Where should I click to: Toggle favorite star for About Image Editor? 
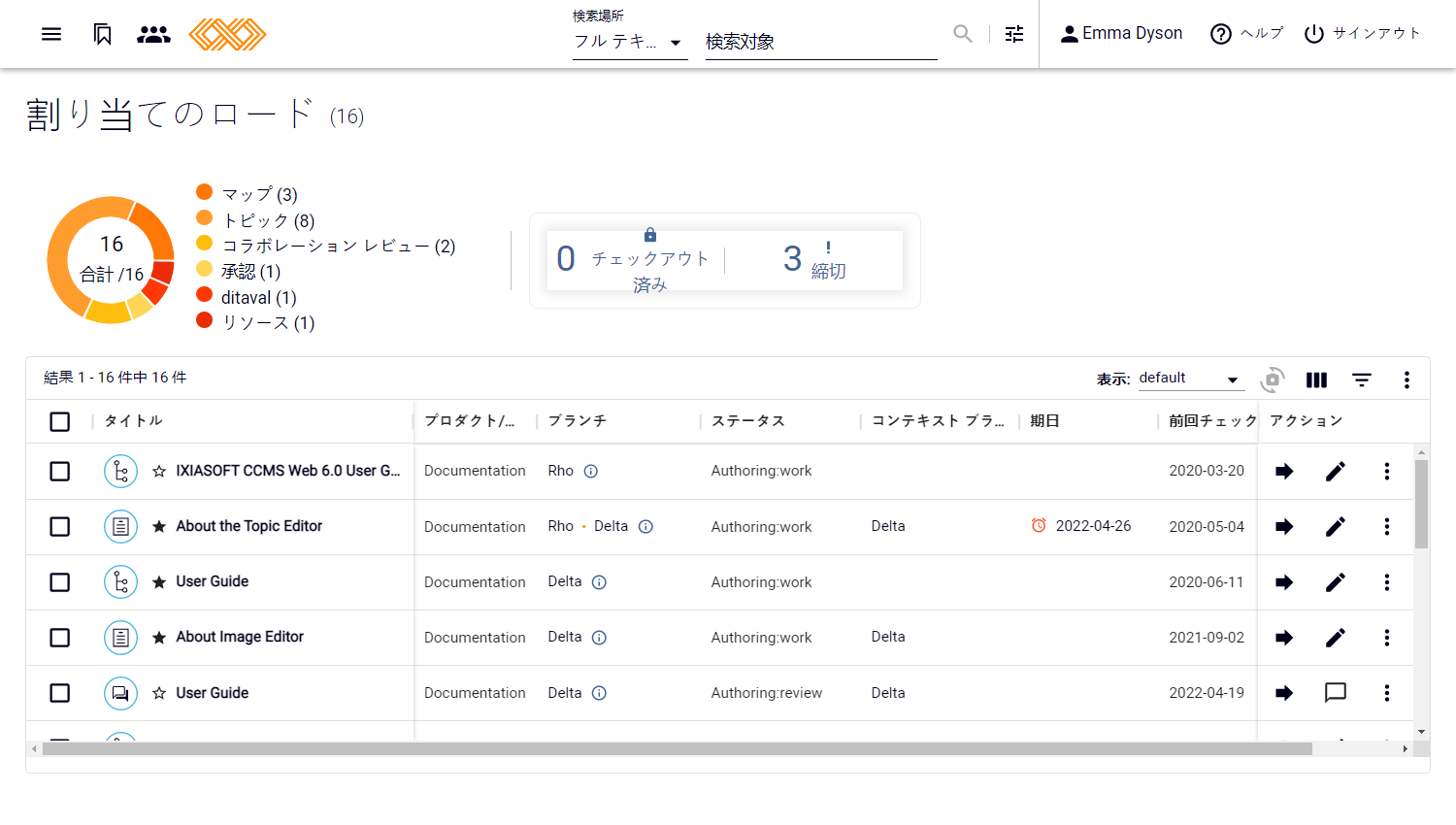pyautogui.click(x=159, y=637)
